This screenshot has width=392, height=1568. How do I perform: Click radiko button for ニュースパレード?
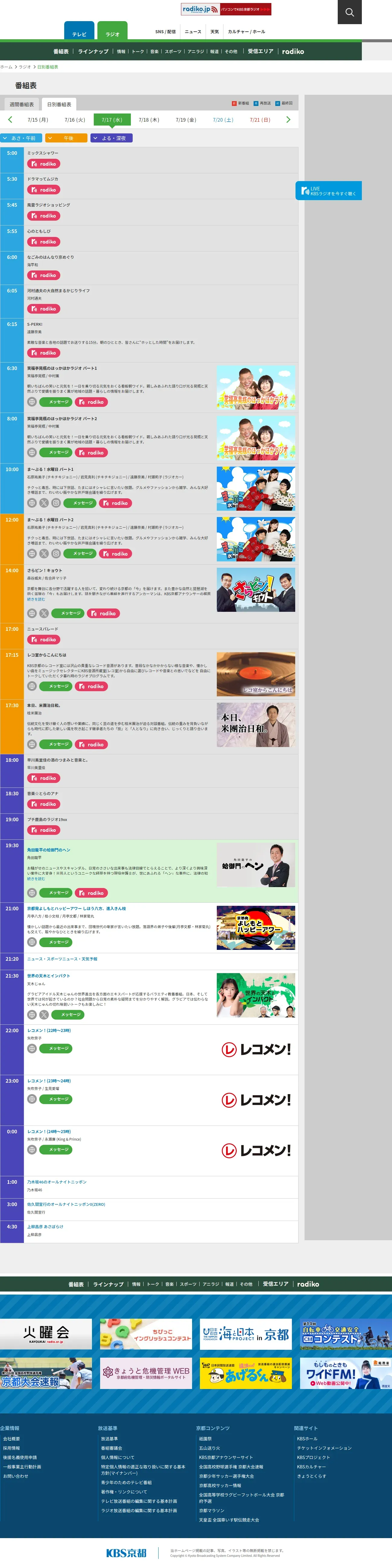pyautogui.click(x=44, y=639)
